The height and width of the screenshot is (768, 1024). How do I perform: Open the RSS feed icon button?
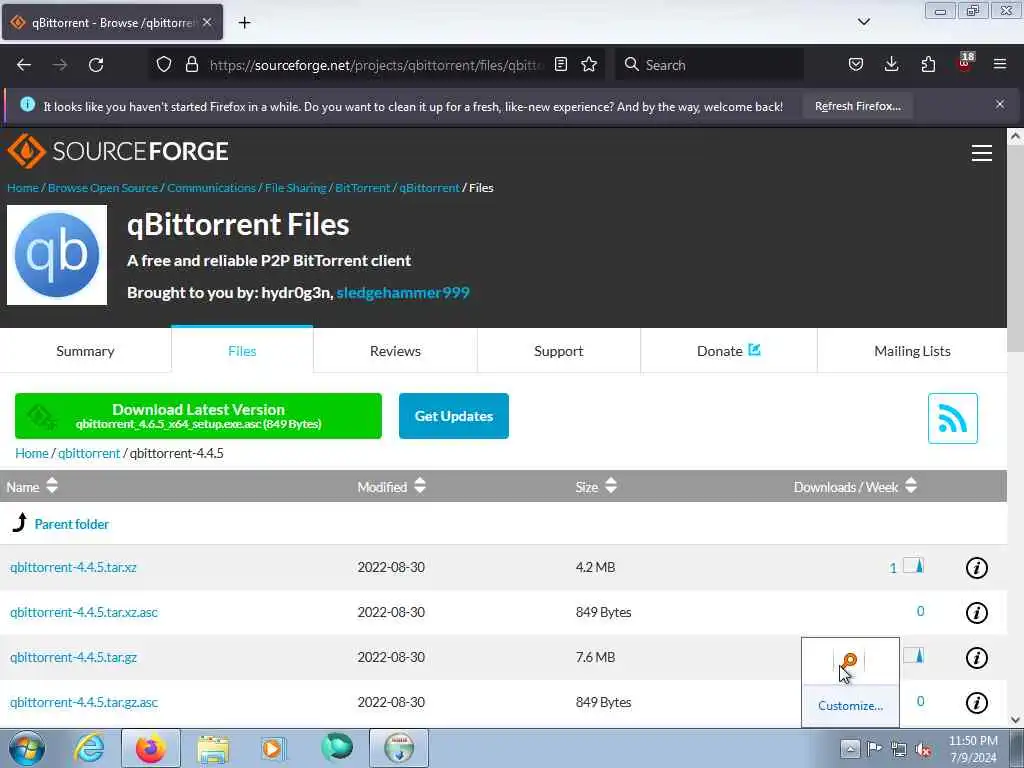(x=952, y=418)
